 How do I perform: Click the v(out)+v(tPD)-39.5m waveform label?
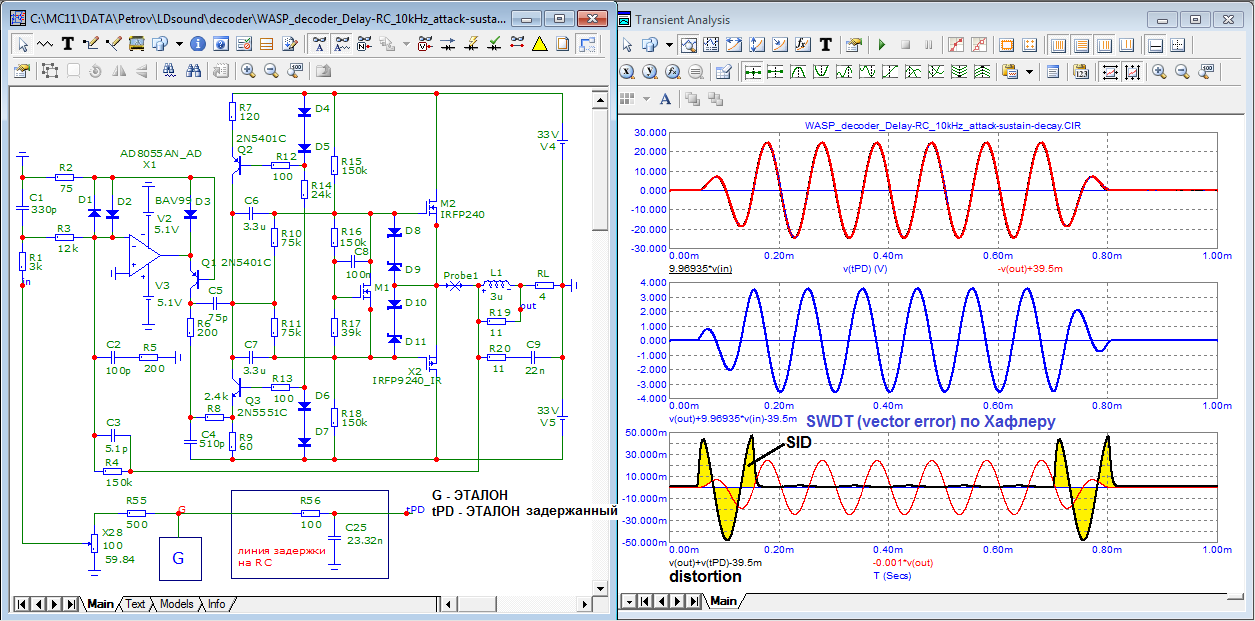click(x=714, y=562)
